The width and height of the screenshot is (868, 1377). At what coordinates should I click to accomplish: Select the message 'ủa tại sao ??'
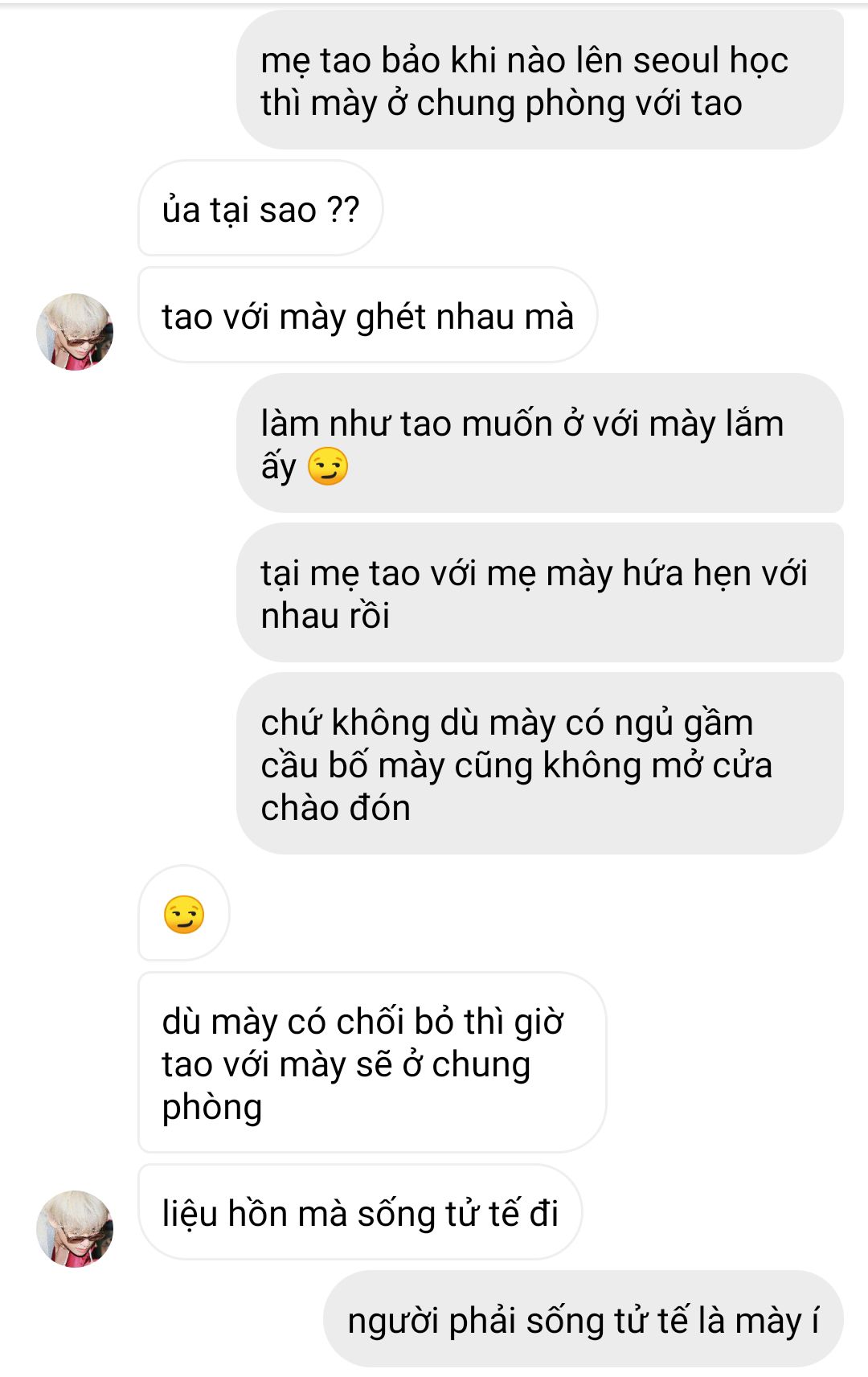[x=260, y=209]
